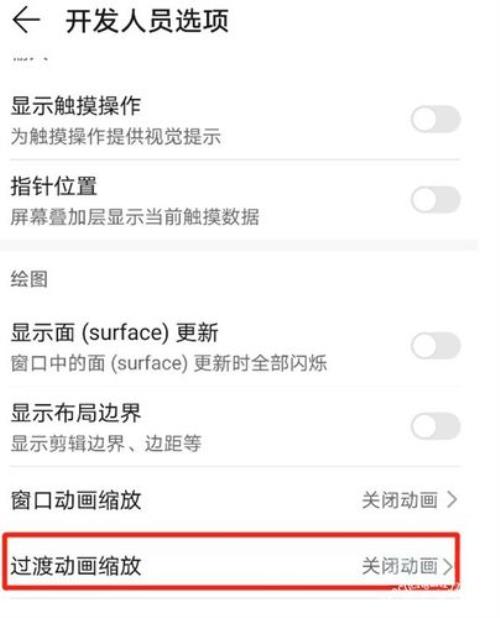The width and height of the screenshot is (500, 618).
Task: Tap 显示剪辑边界、边距等 description
Action: [106, 443]
